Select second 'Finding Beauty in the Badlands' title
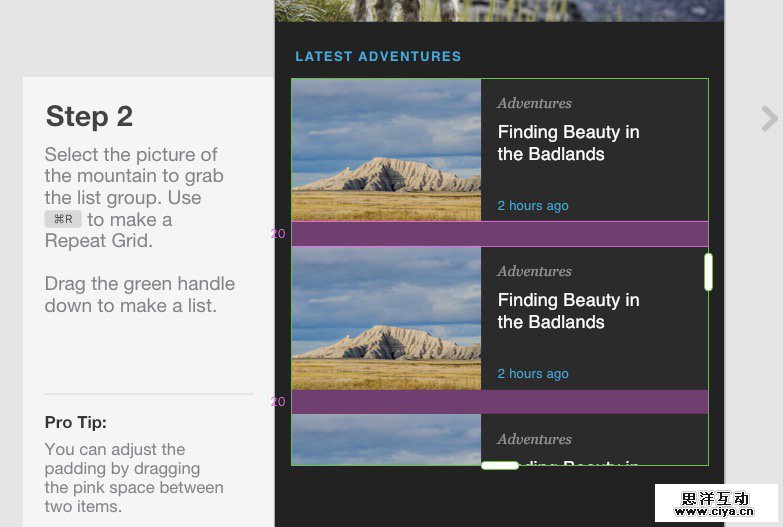Viewport: 783px width, 527px height. 568,311
